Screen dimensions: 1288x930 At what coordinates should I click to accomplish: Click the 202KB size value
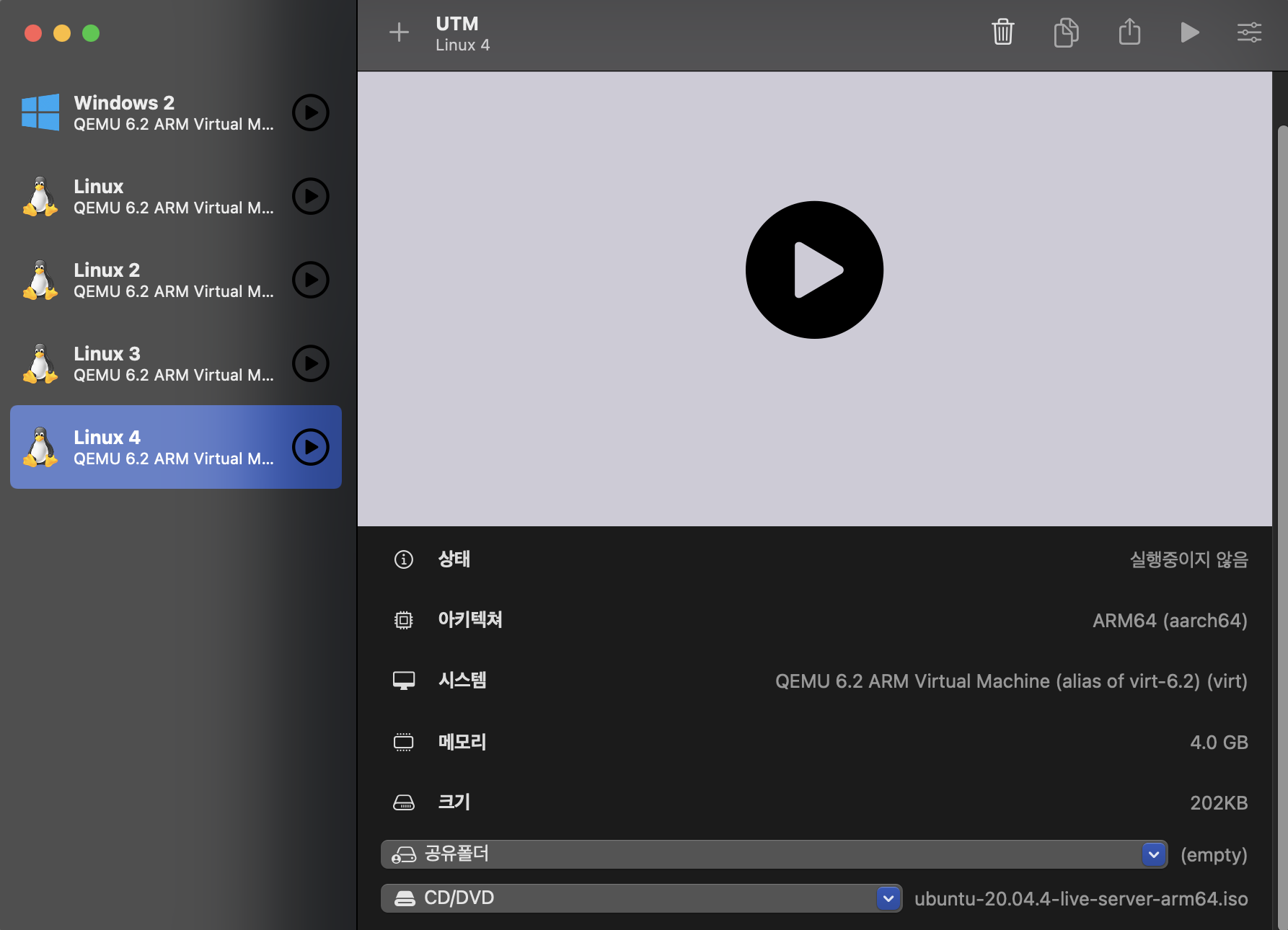point(1219,803)
